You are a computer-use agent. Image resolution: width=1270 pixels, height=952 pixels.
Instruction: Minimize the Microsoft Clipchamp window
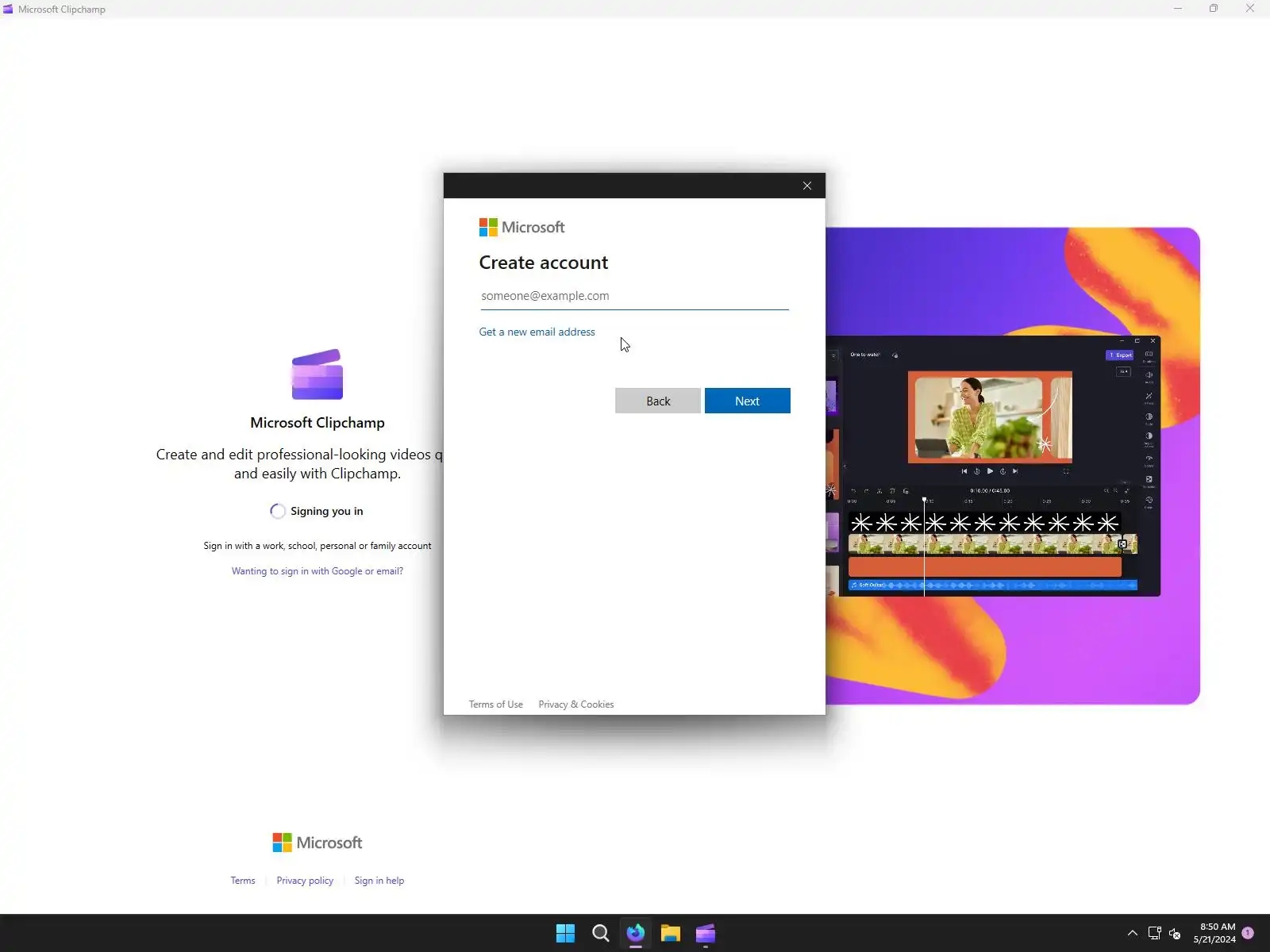1178,9
